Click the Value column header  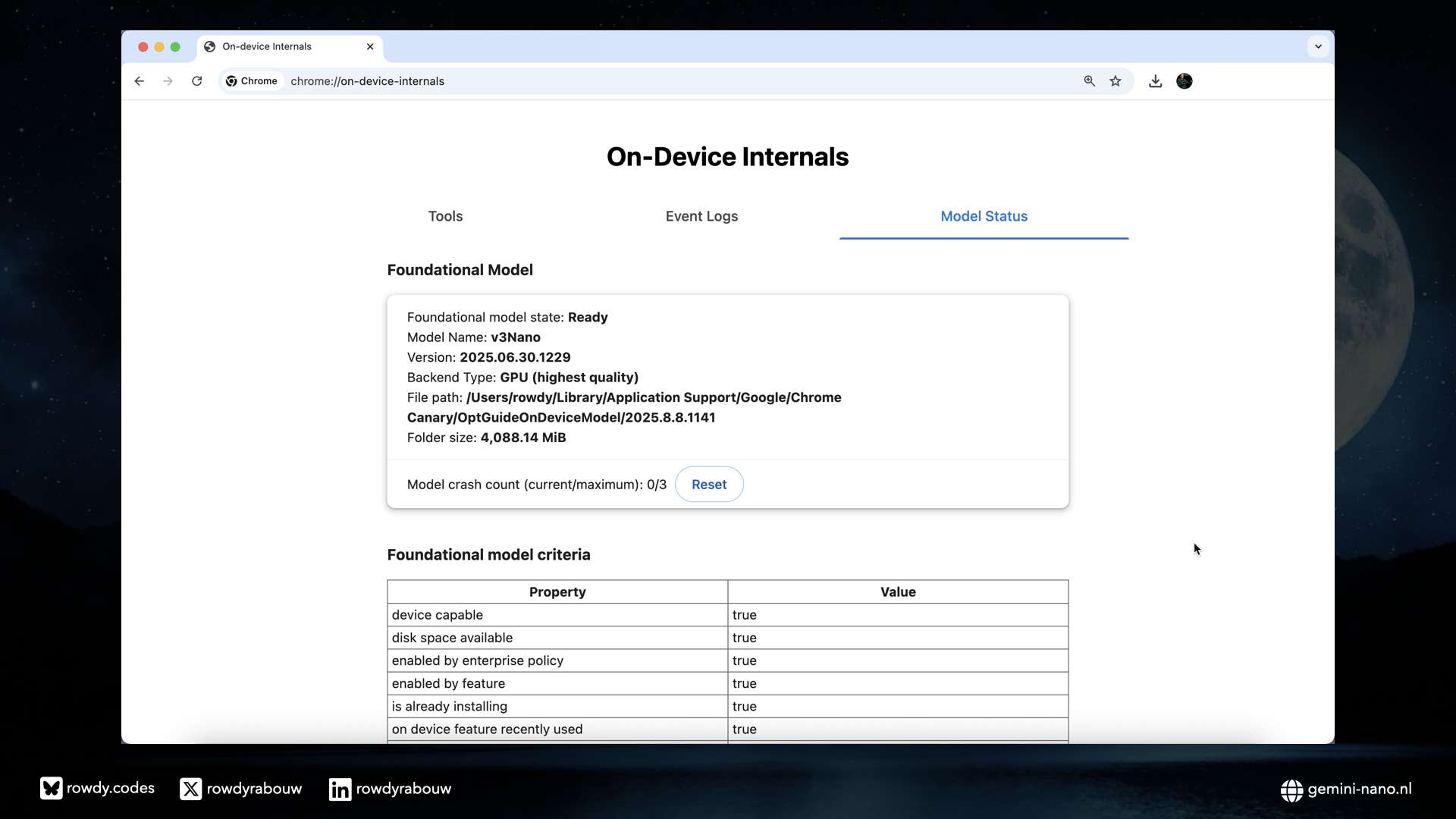click(898, 591)
